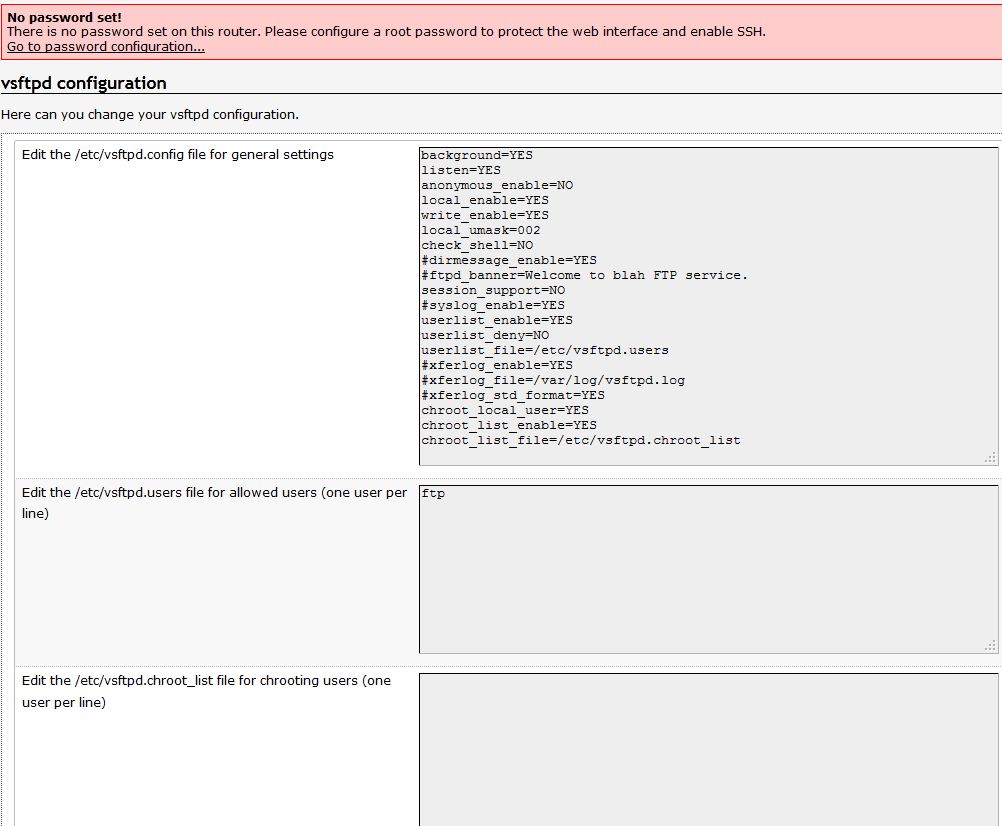This screenshot has width=1002, height=826.
Task: Click the line '#xferlog_file=/var/log/vsftpd.log'
Action: pos(553,380)
